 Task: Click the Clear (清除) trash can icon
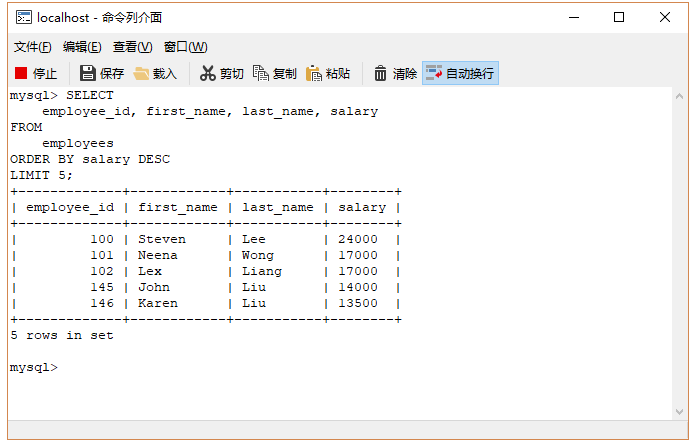[380, 73]
